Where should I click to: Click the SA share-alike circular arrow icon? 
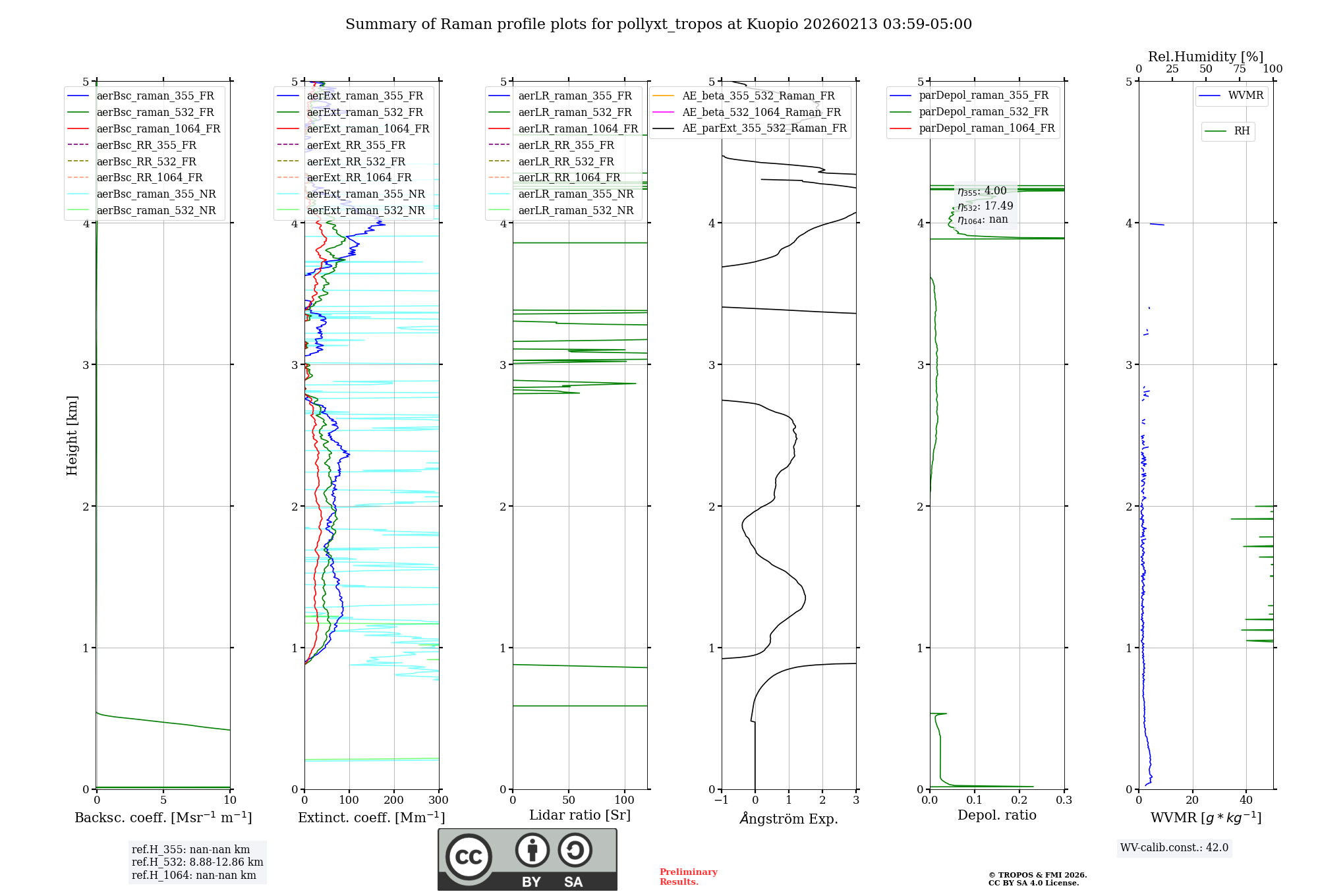(x=575, y=850)
